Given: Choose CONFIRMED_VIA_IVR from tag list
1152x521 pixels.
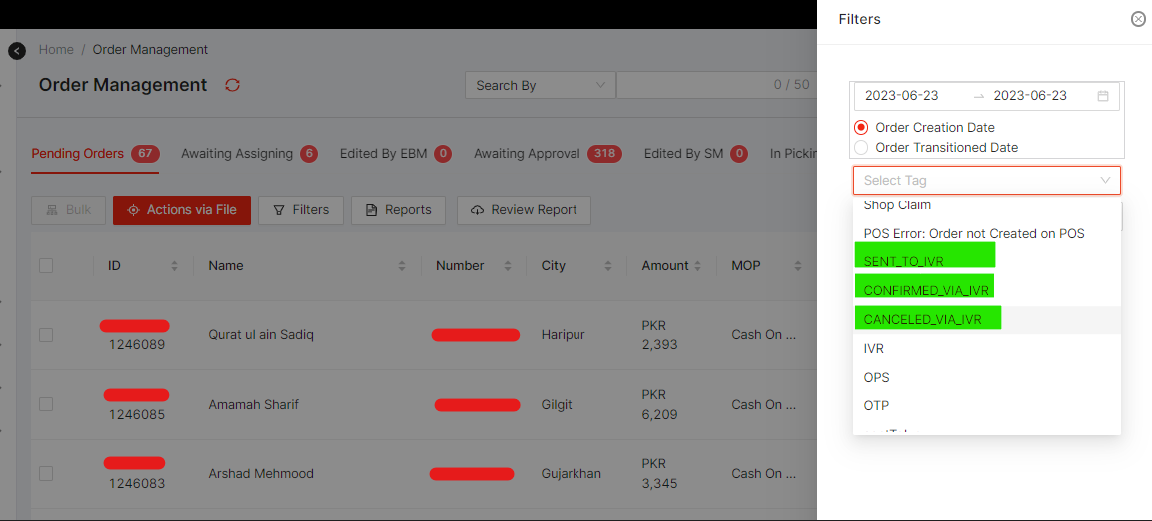Looking at the screenshot, I should 926,291.
